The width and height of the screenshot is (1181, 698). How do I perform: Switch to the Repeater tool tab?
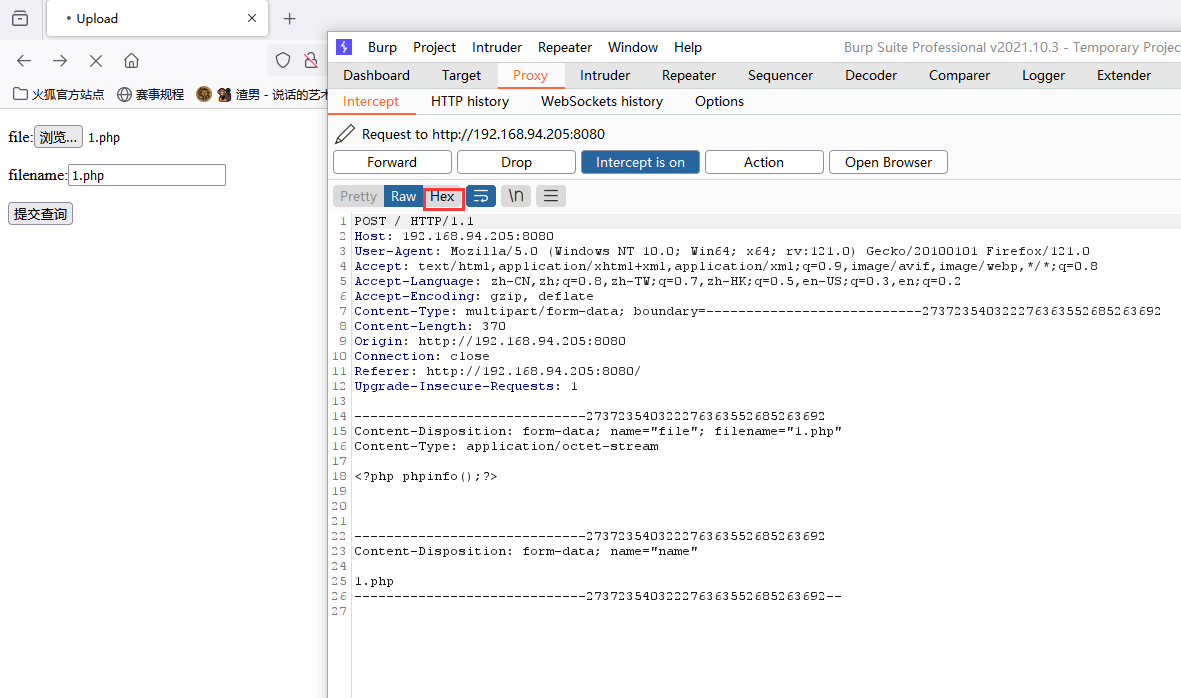point(688,75)
